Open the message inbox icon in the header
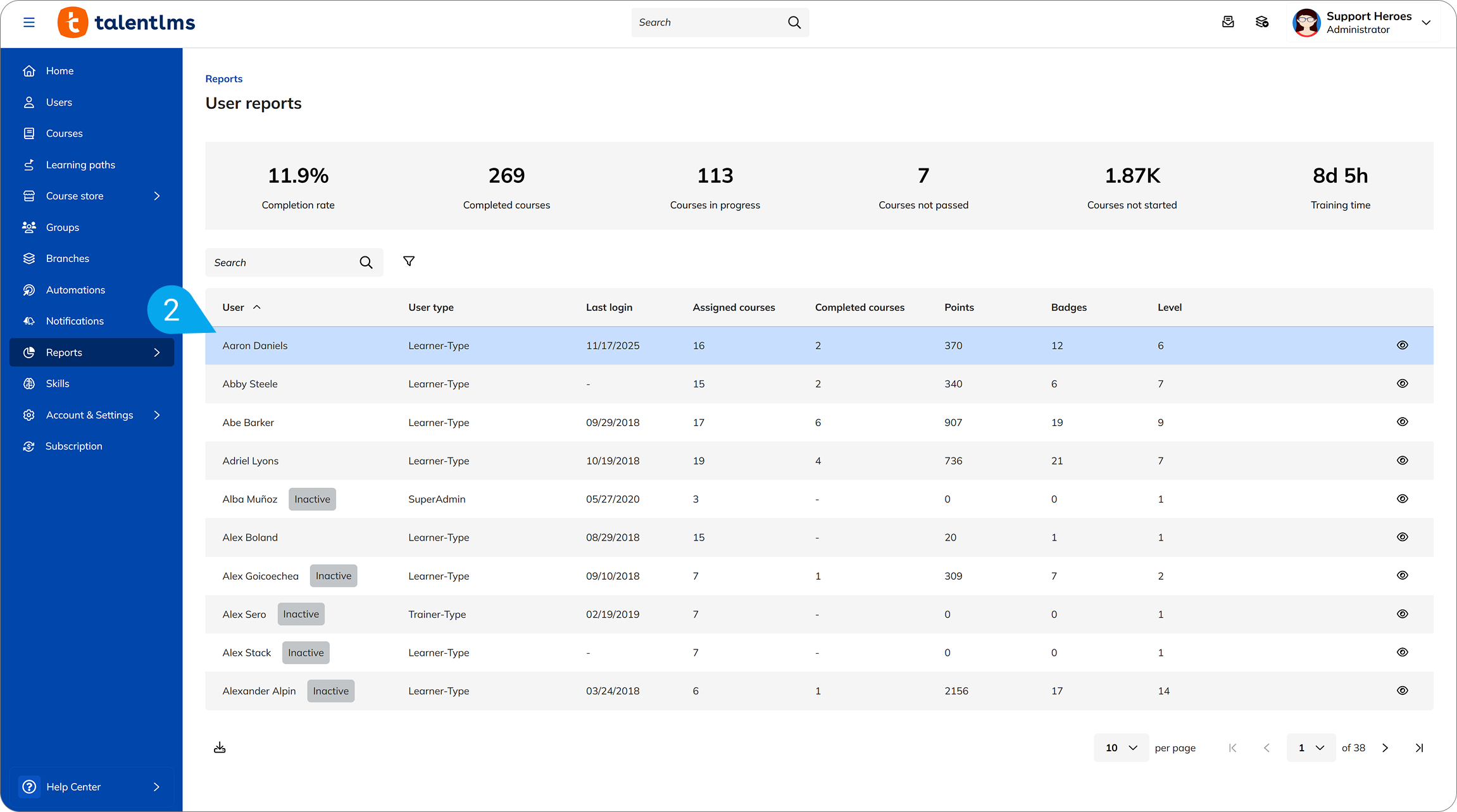The width and height of the screenshot is (1457, 812). pos(1229,22)
